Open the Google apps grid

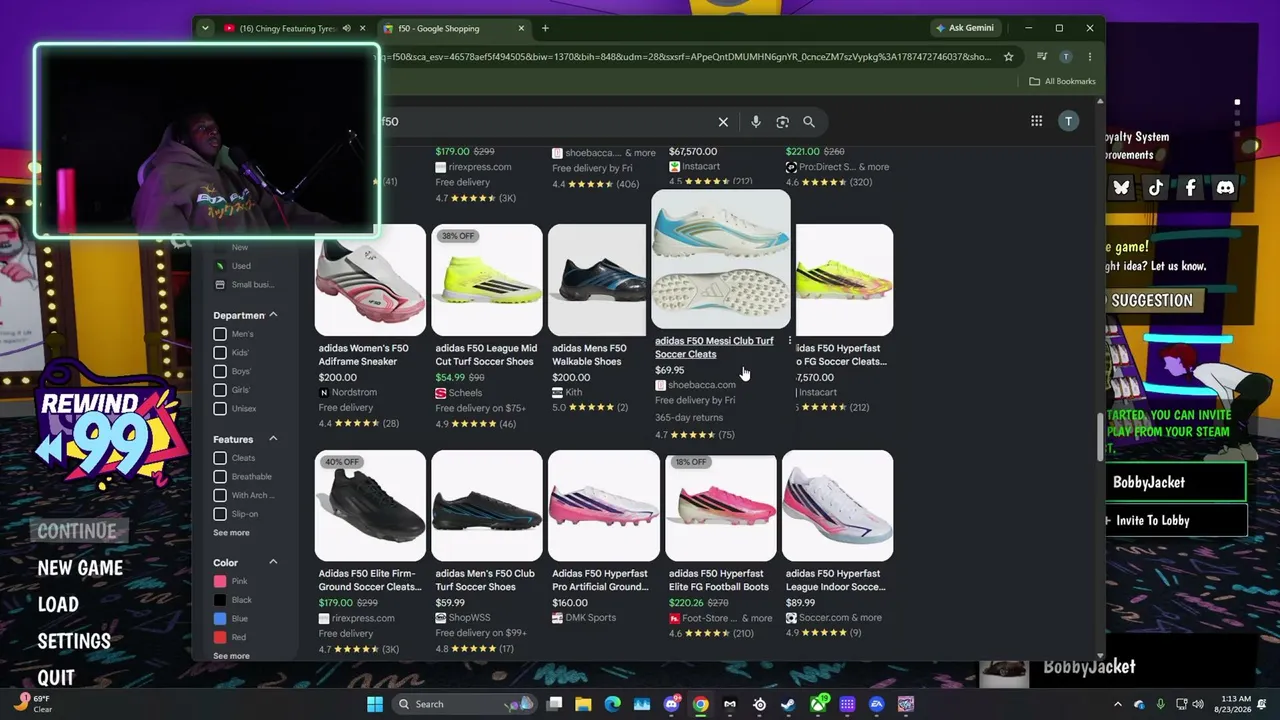pos(1037,121)
